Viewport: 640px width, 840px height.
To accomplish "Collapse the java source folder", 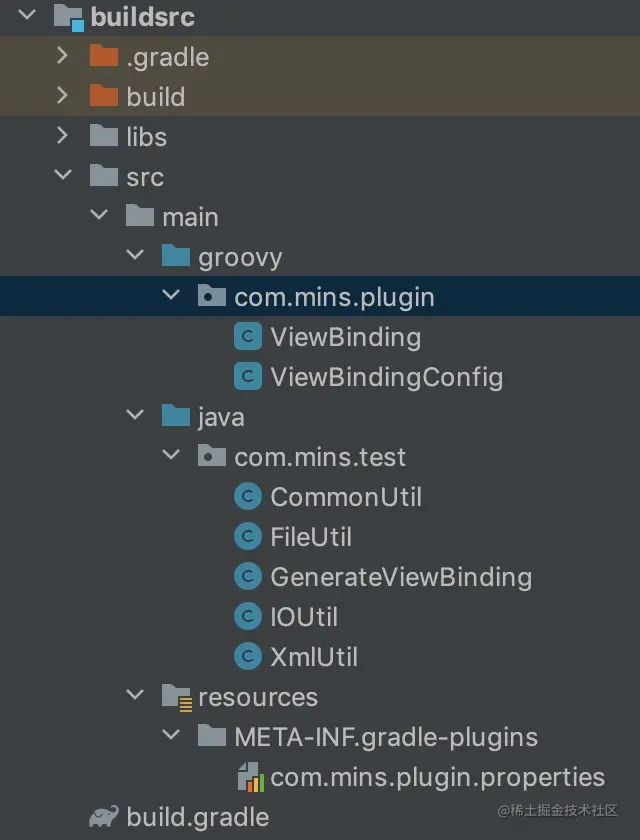I will pos(135,416).
